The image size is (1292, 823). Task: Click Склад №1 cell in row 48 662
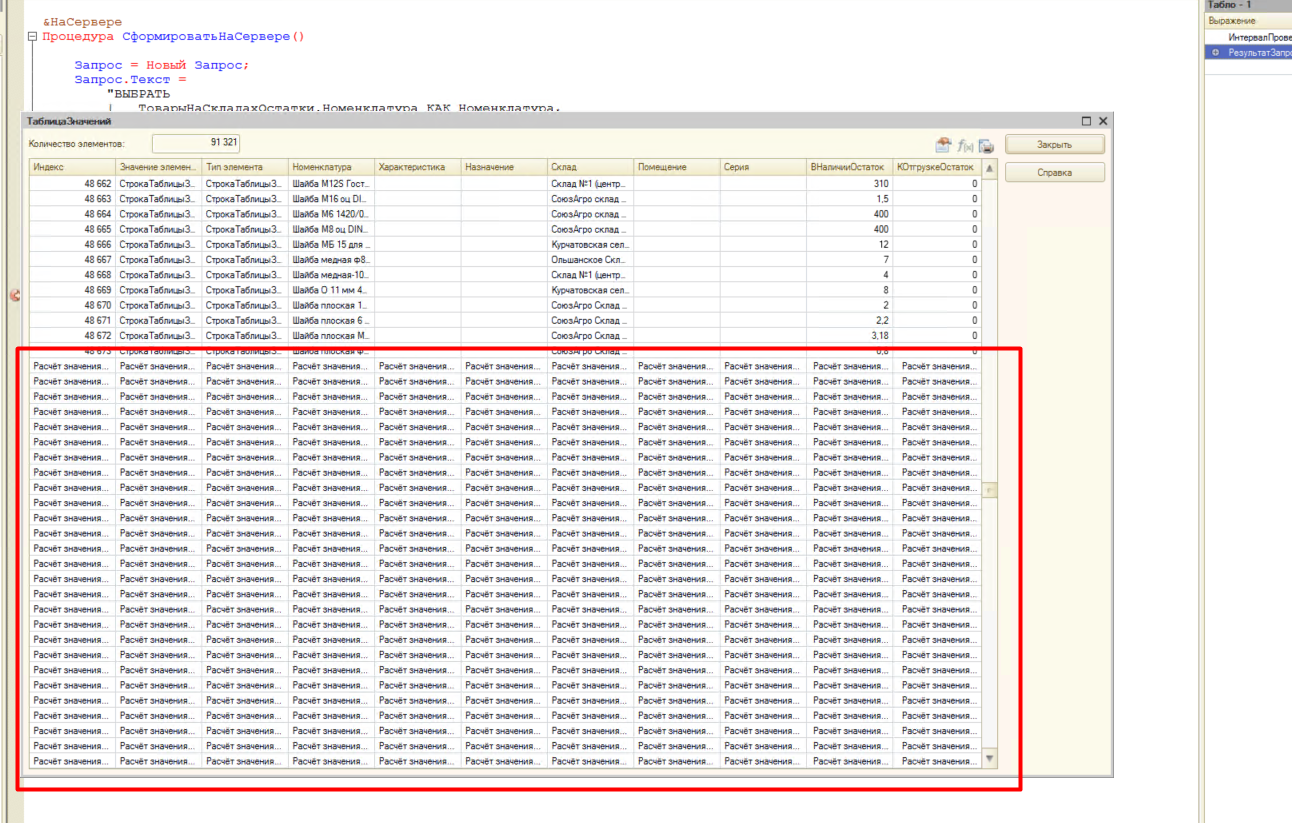[x=591, y=184]
